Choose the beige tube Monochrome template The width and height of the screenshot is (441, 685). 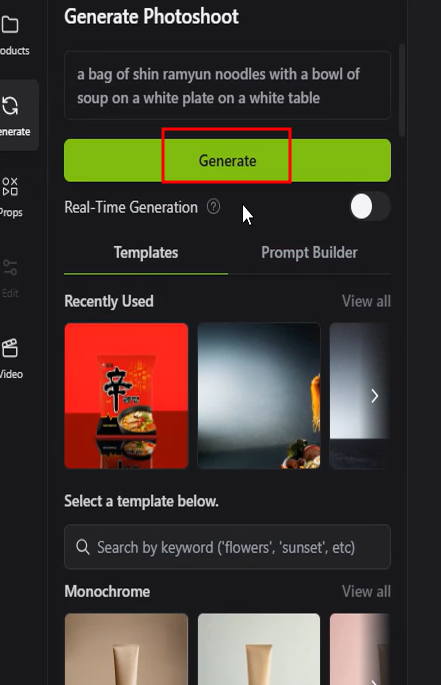pos(126,649)
